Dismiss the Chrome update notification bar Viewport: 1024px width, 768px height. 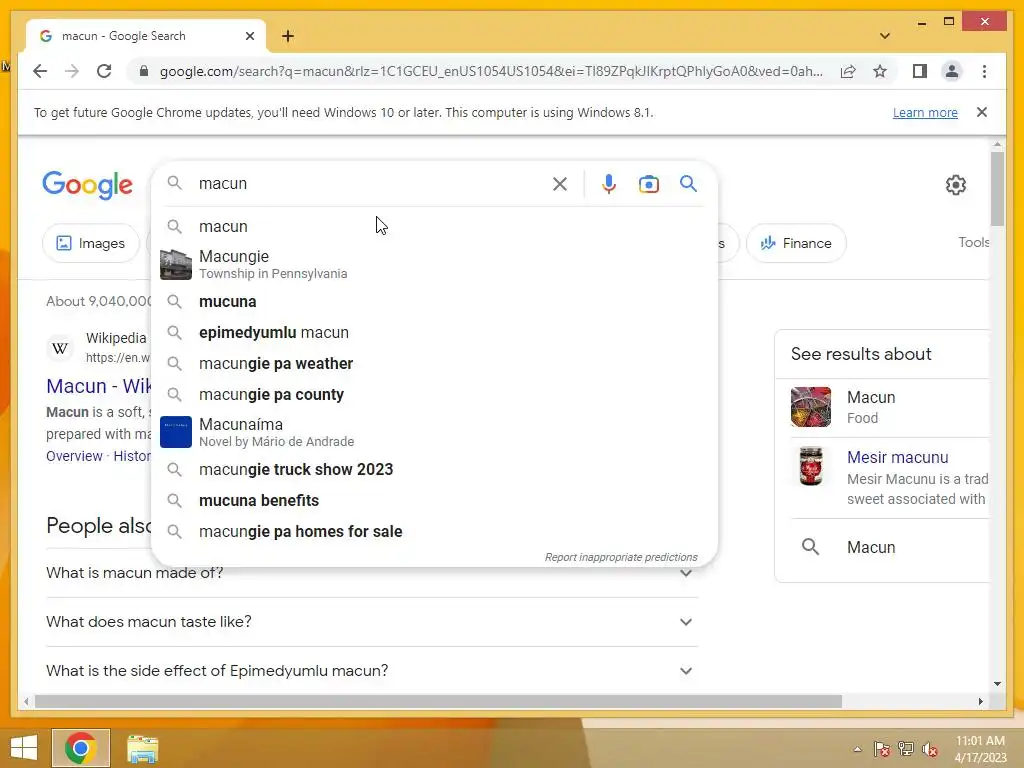coord(982,112)
